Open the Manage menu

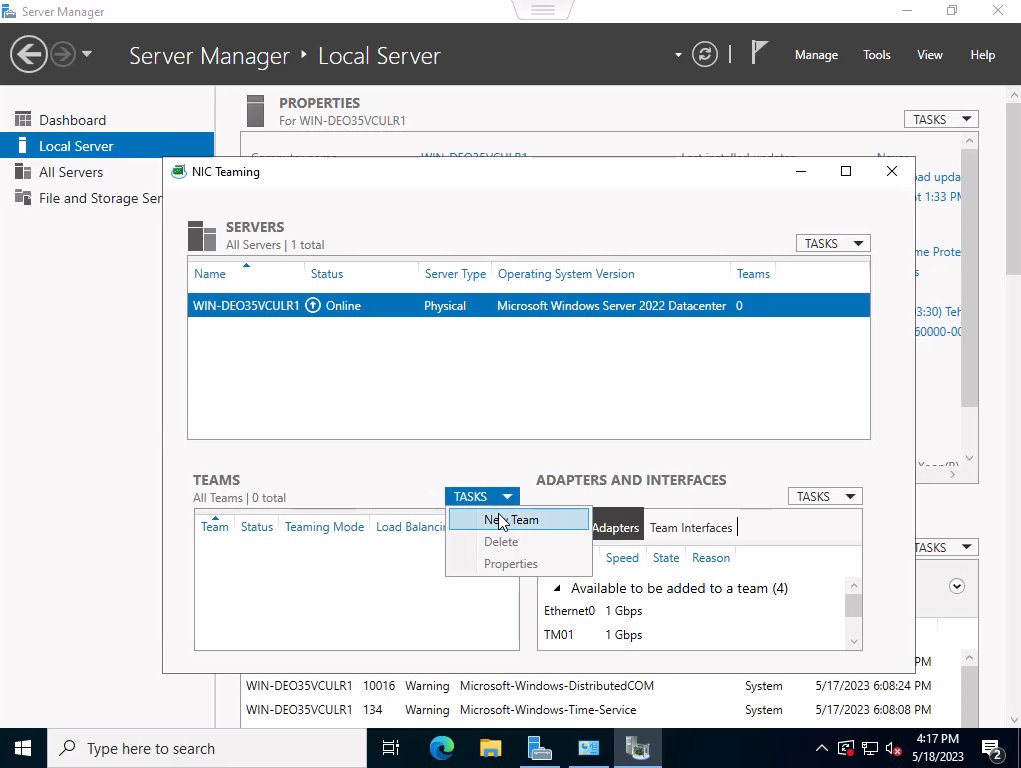tap(816, 55)
